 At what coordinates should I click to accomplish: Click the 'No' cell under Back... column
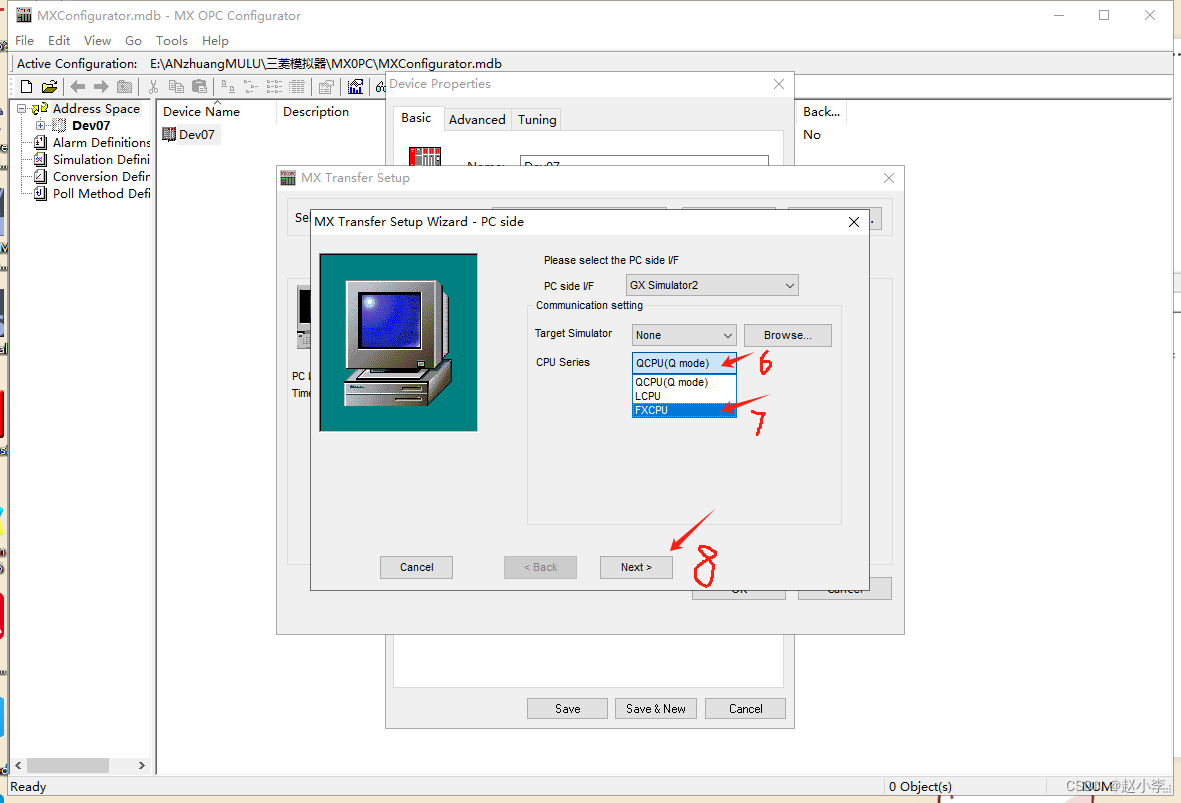point(812,135)
